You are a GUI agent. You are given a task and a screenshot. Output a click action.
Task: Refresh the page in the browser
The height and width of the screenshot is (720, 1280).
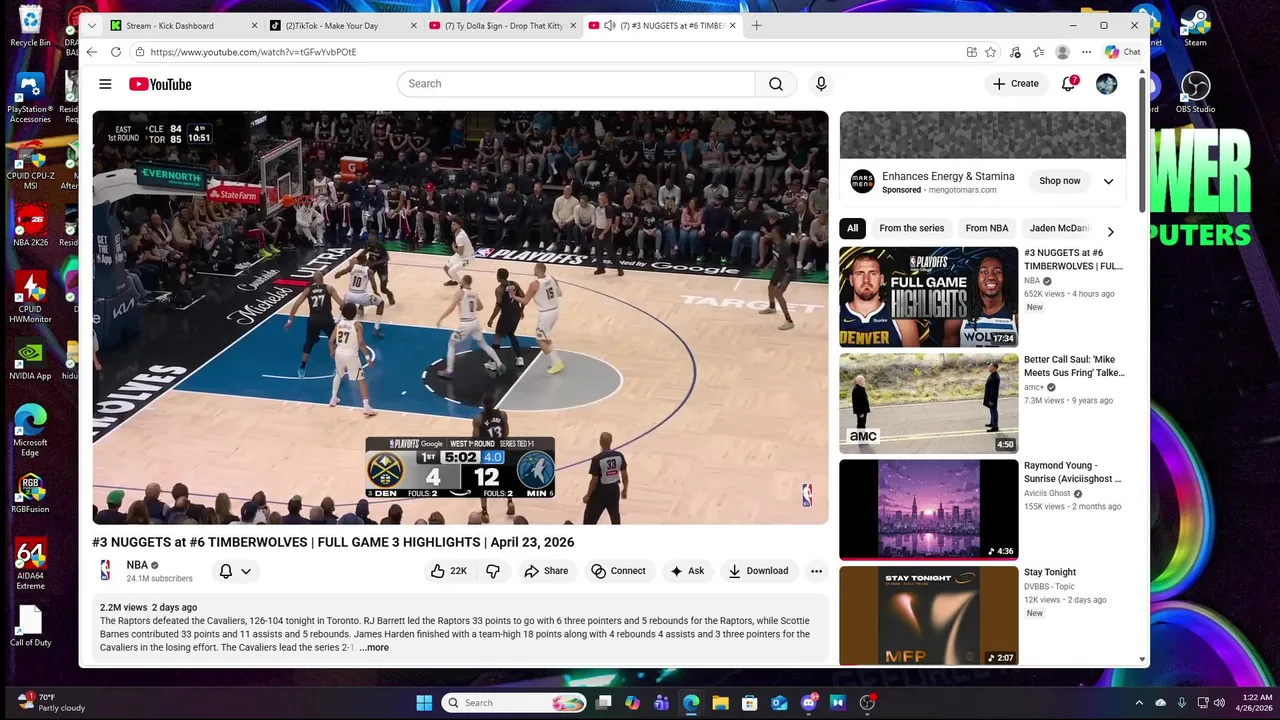[116, 52]
